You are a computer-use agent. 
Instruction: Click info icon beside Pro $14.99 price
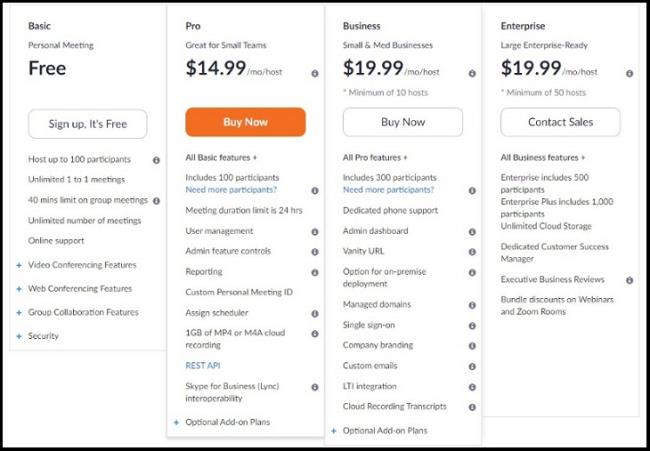[314, 73]
